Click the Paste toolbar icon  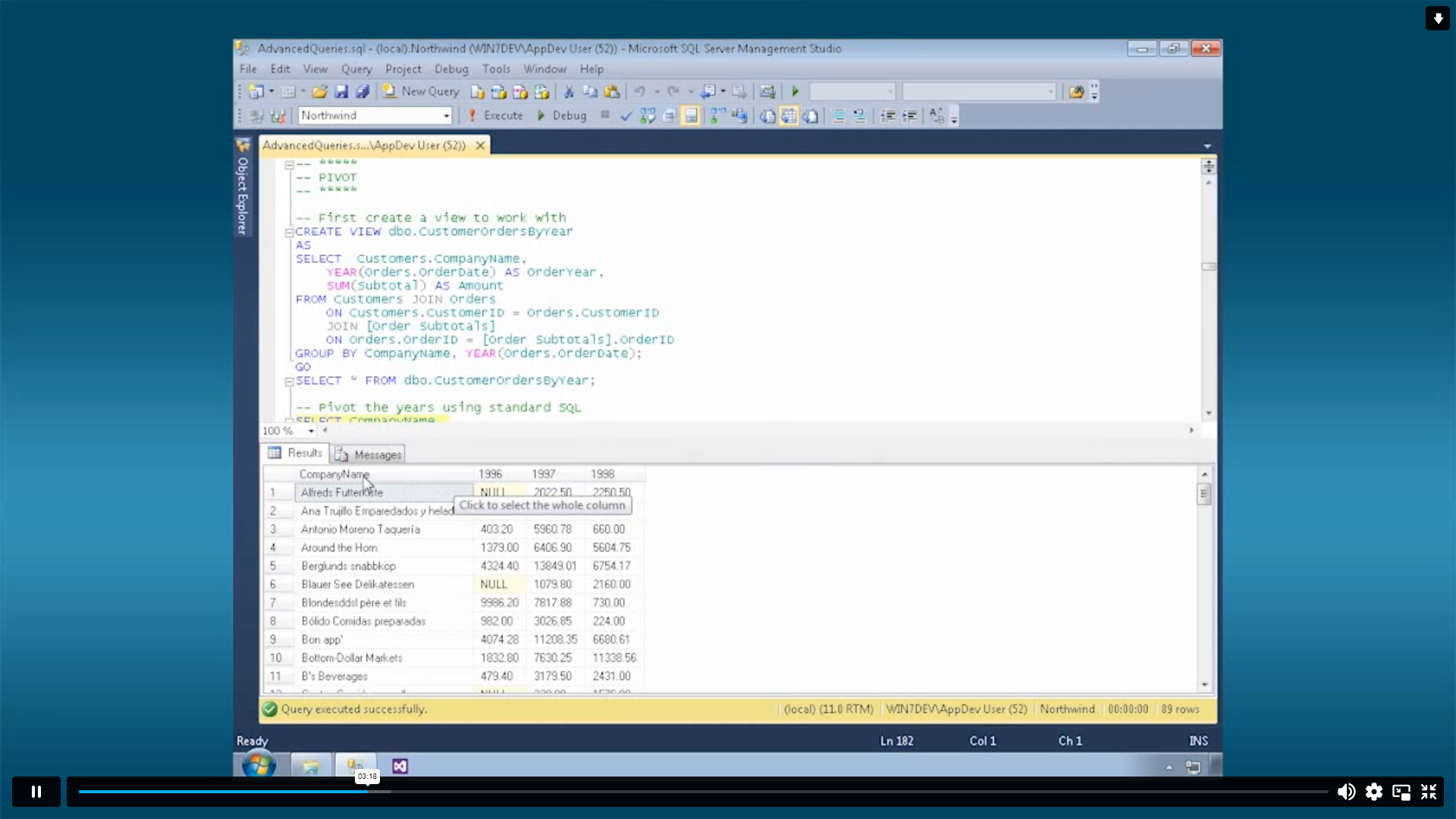(613, 91)
